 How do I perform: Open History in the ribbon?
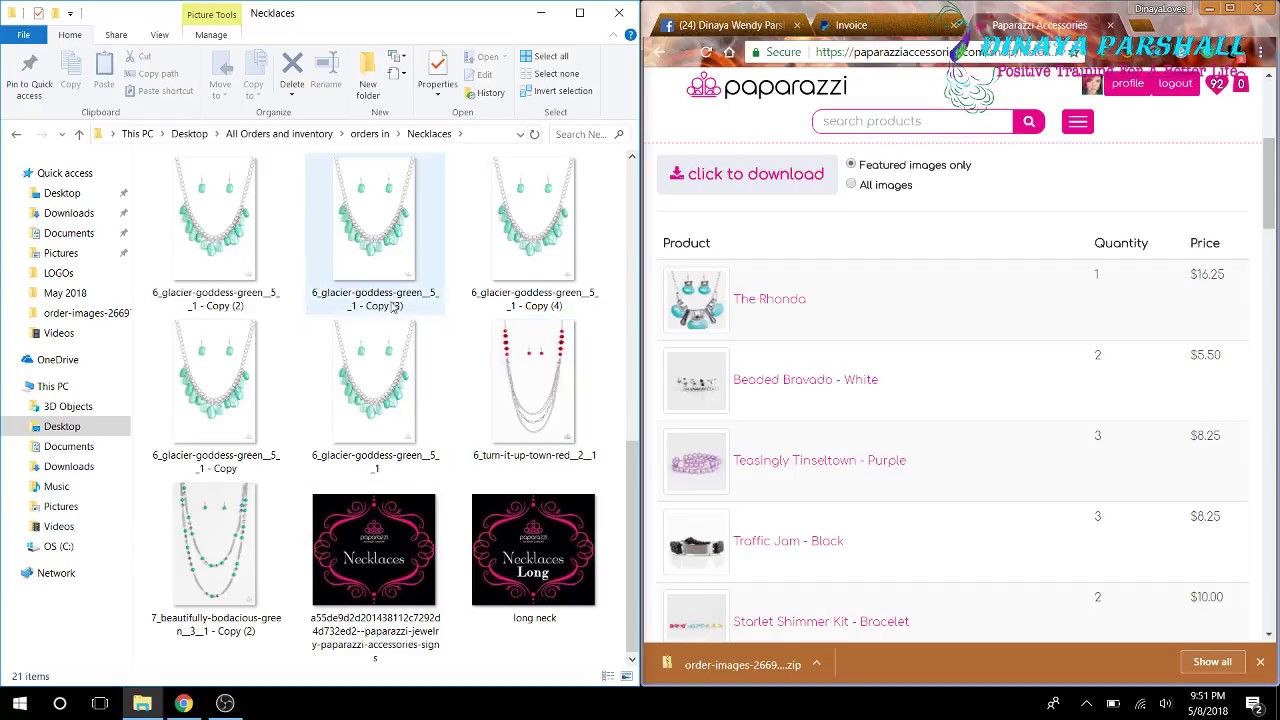coord(483,93)
